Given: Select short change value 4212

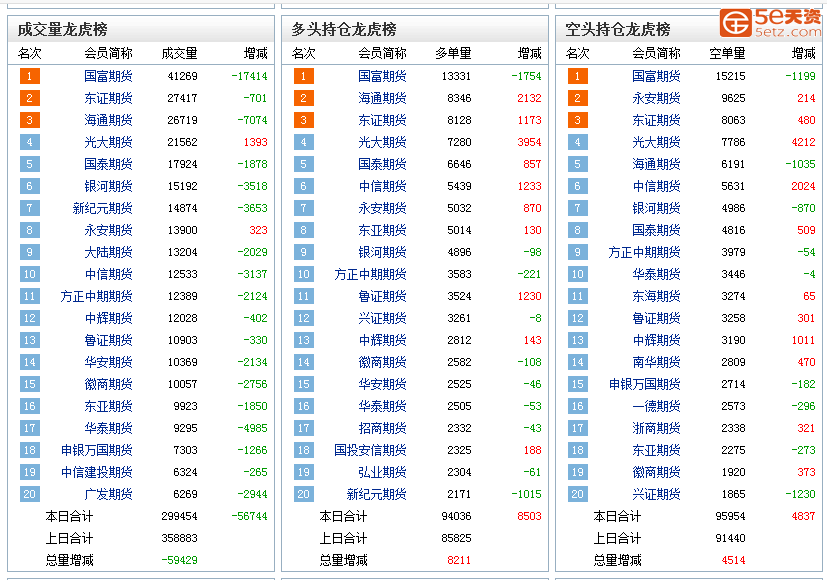Looking at the screenshot, I should click(804, 142).
